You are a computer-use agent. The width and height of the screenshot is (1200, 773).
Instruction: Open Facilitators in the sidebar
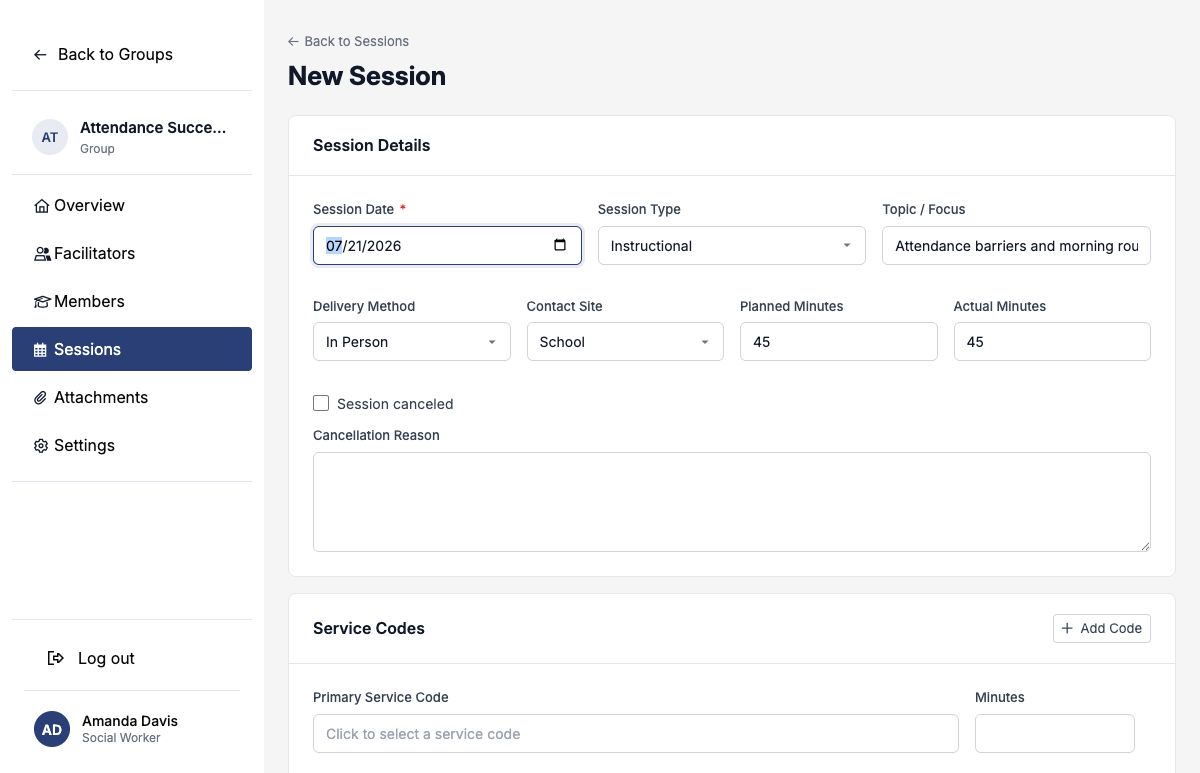(x=132, y=253)
